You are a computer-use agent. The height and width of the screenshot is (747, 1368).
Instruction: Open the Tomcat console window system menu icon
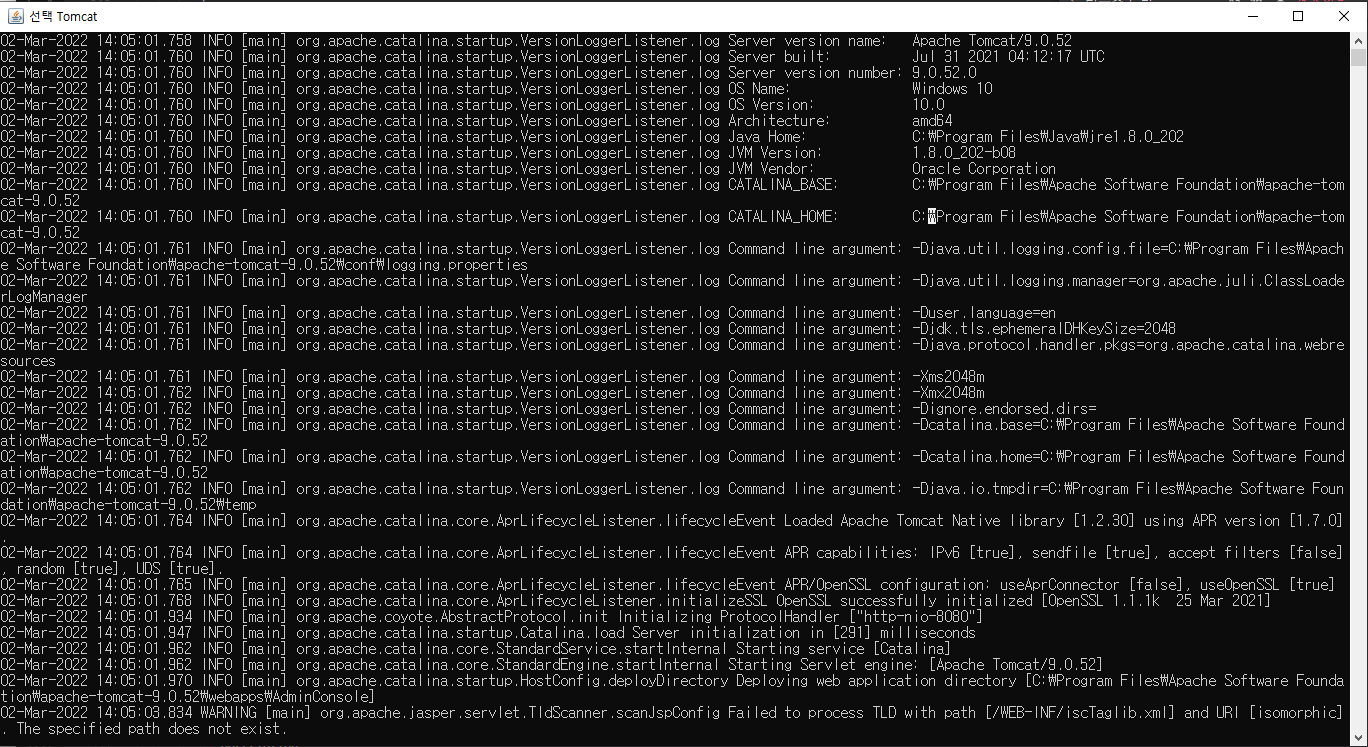15,16
